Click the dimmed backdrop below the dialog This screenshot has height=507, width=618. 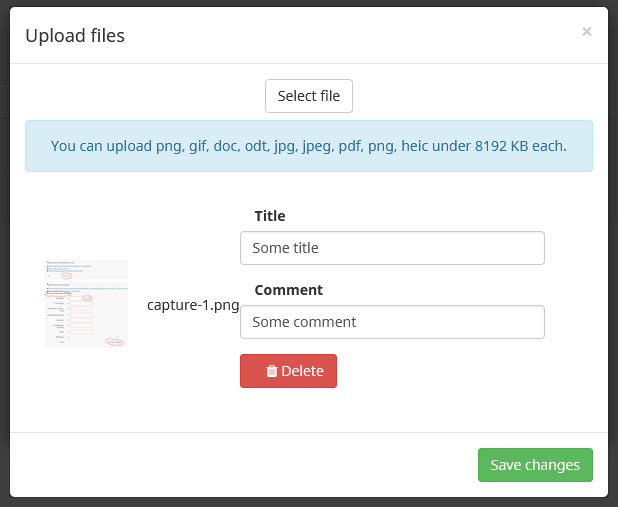click(x=308, y=502)
